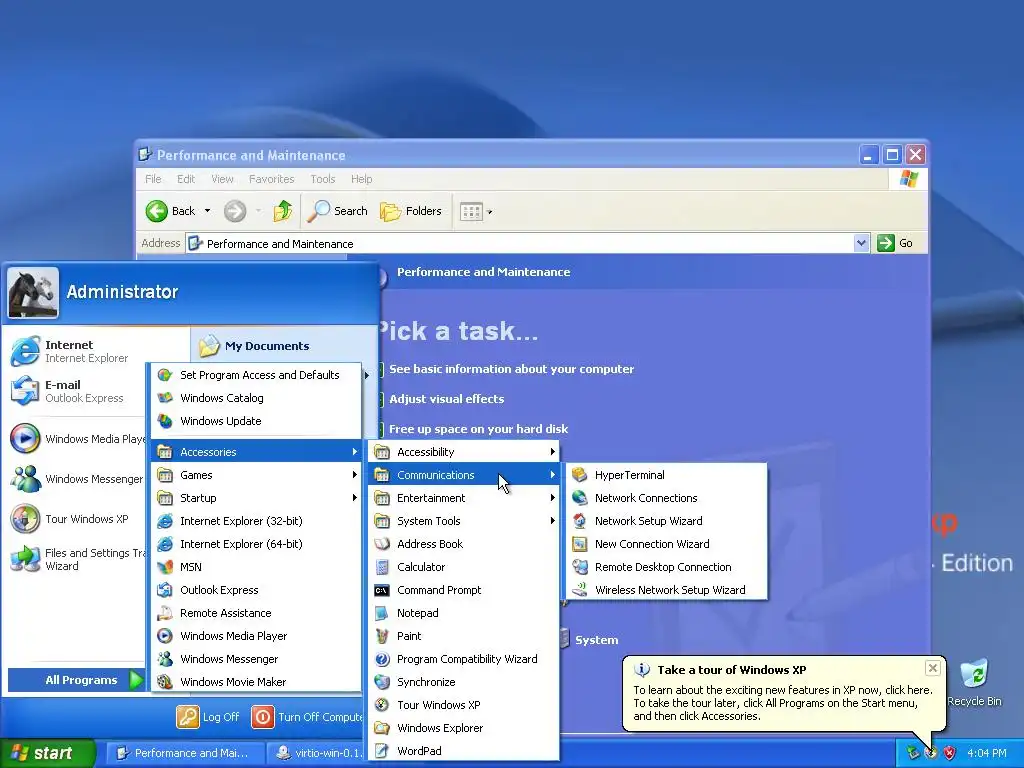1024x768 pixels.
Task: Start the New Connection Wizard
Action: (666, 543)
